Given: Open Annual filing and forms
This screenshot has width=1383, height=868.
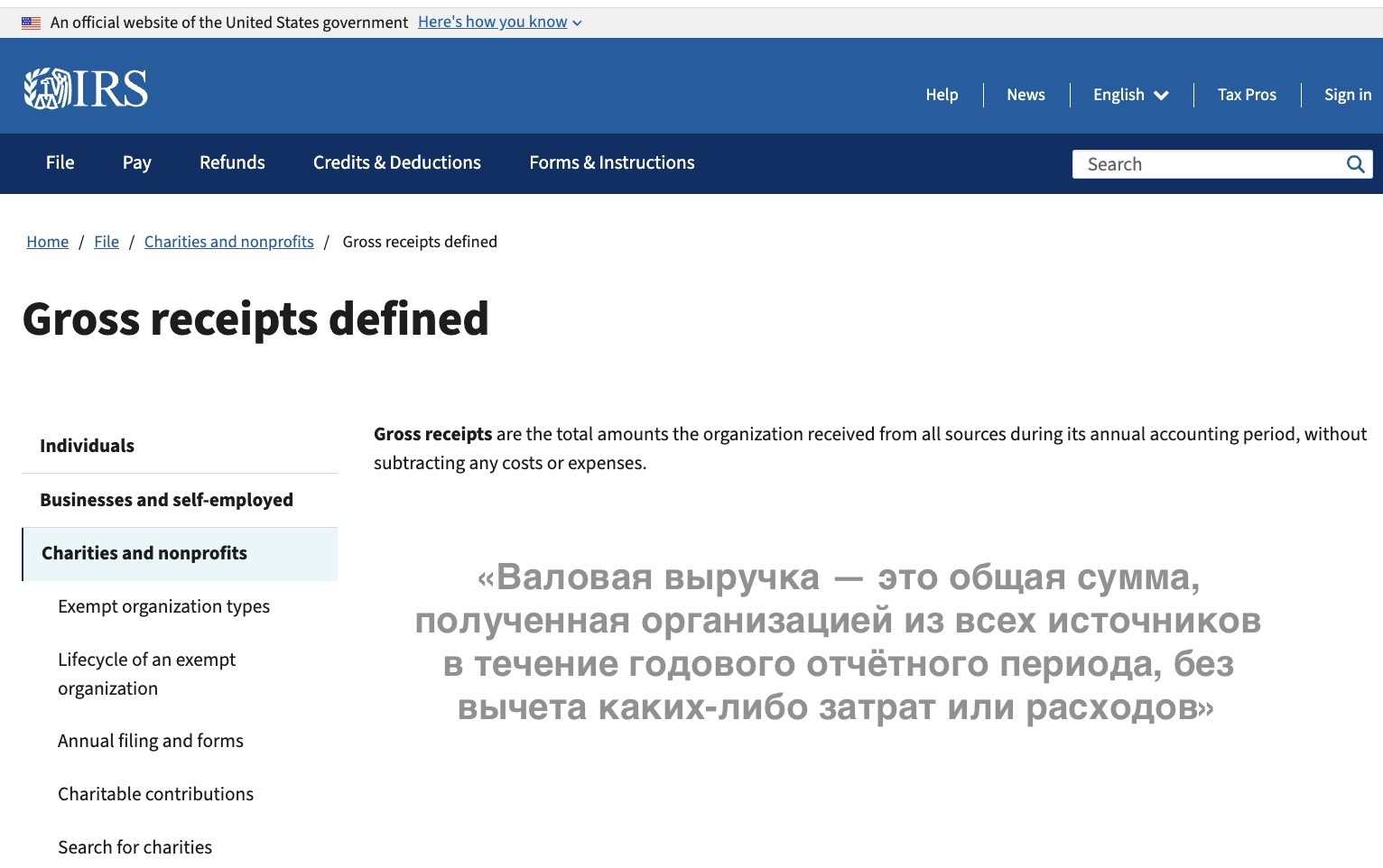Looking at the screenshot, I should (x=151, y=741).
